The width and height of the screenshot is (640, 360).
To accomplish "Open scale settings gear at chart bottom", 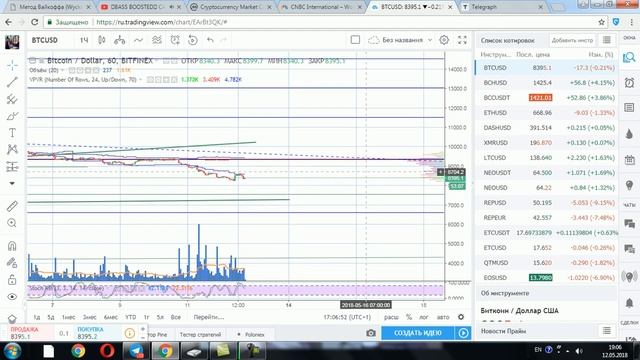I will click(x=461, y=317).
